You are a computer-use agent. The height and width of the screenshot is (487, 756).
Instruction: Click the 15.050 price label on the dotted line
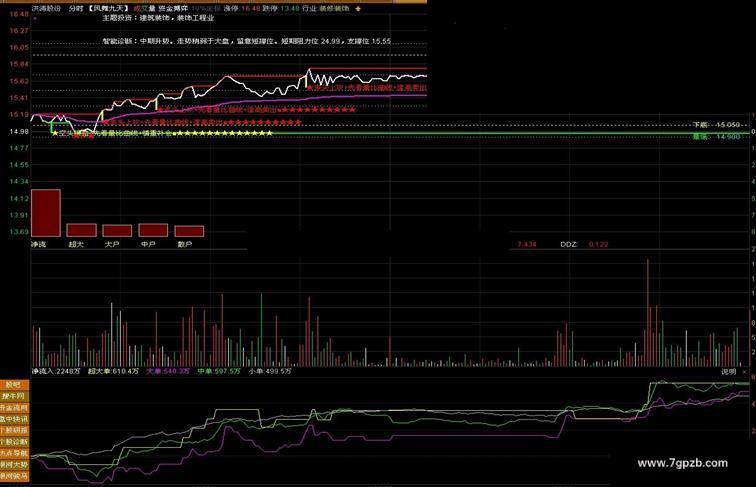728,125
